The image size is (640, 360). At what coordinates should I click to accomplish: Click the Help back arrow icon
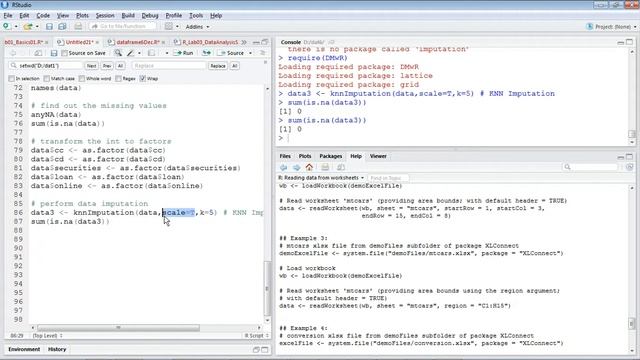(x=284, y=167)
